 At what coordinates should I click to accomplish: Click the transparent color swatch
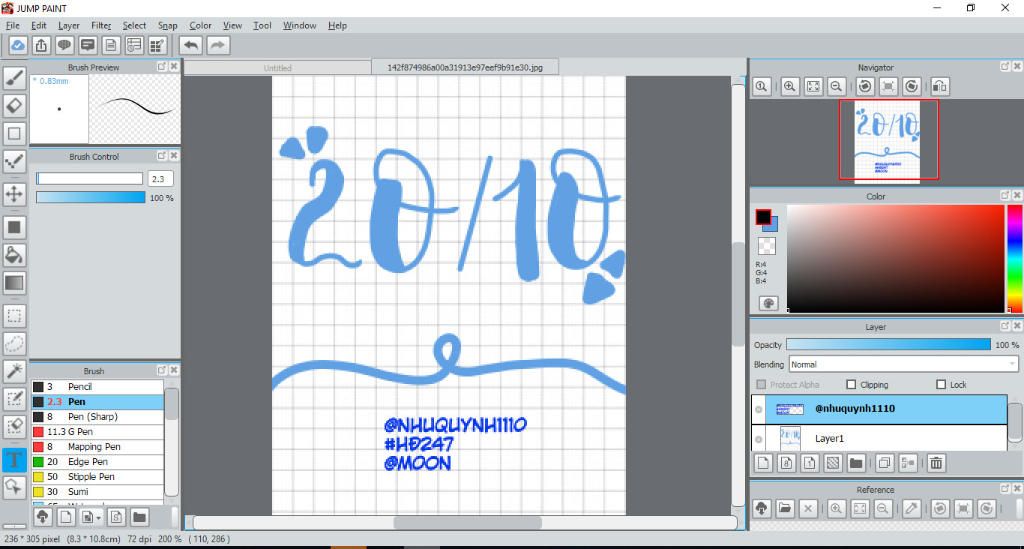click(767, 245)
